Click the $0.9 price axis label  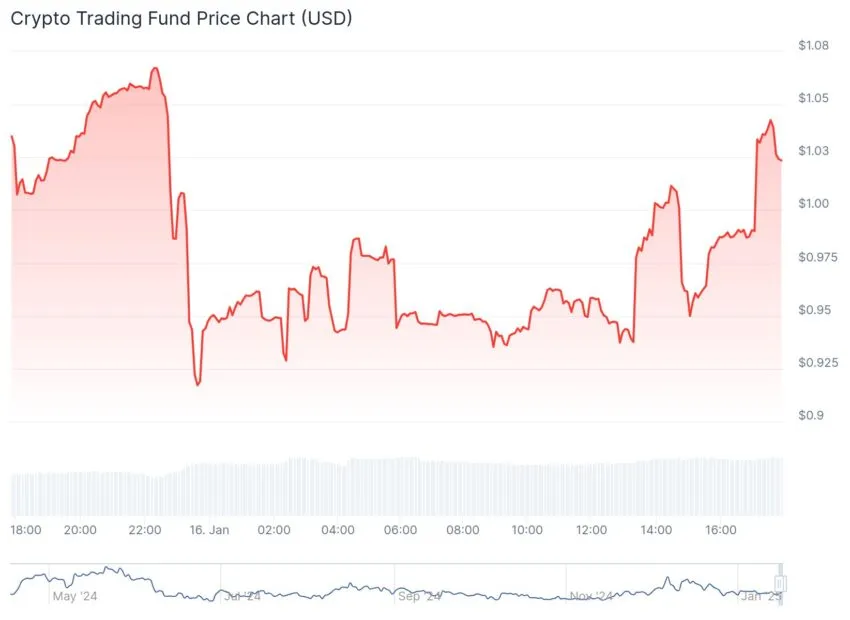tap(810, 416)
